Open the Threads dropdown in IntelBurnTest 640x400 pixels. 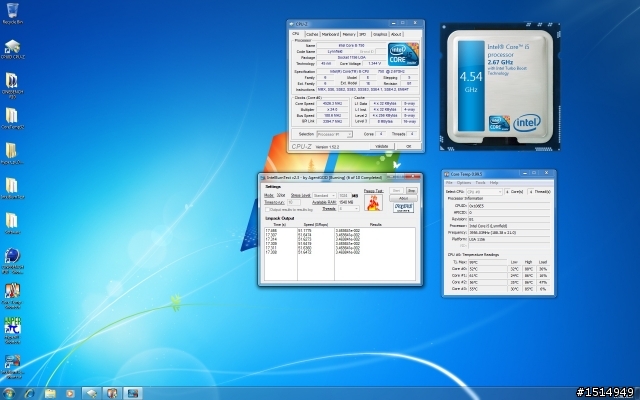click(x=349, y=209)
